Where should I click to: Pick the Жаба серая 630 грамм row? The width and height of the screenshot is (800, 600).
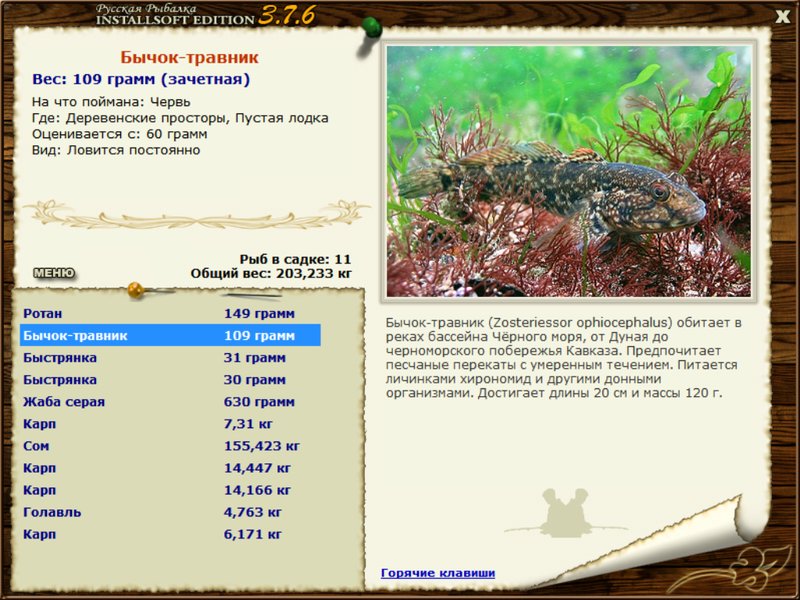[x=170, y=402]
